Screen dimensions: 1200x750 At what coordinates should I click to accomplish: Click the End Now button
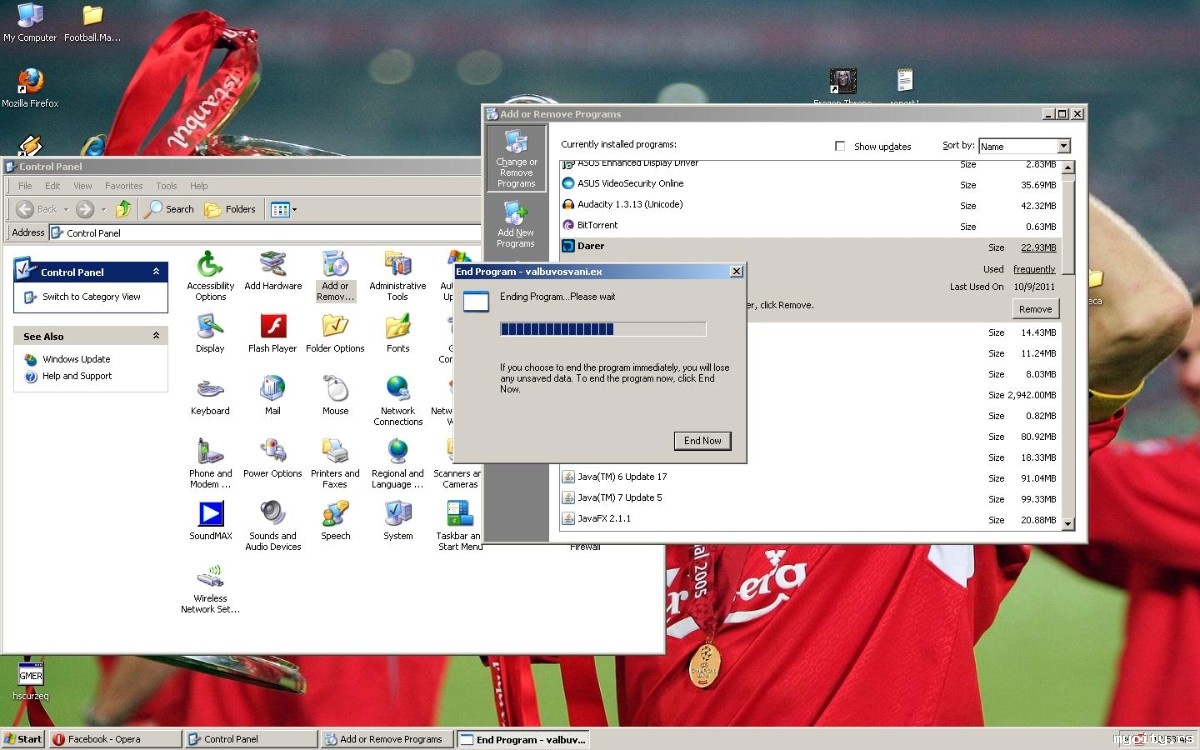(702, 440)
